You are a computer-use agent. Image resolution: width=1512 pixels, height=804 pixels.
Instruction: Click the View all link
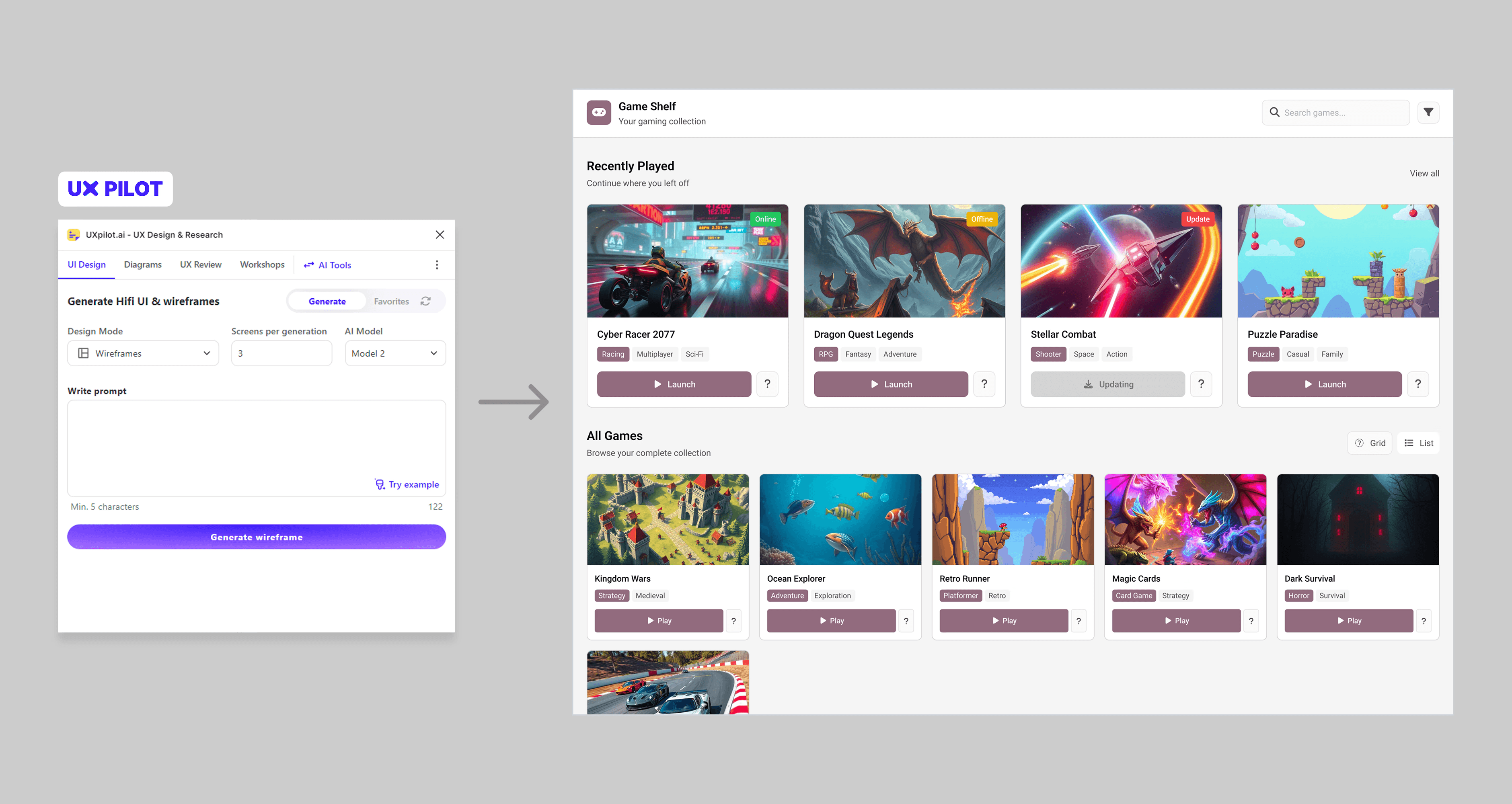1424,173
